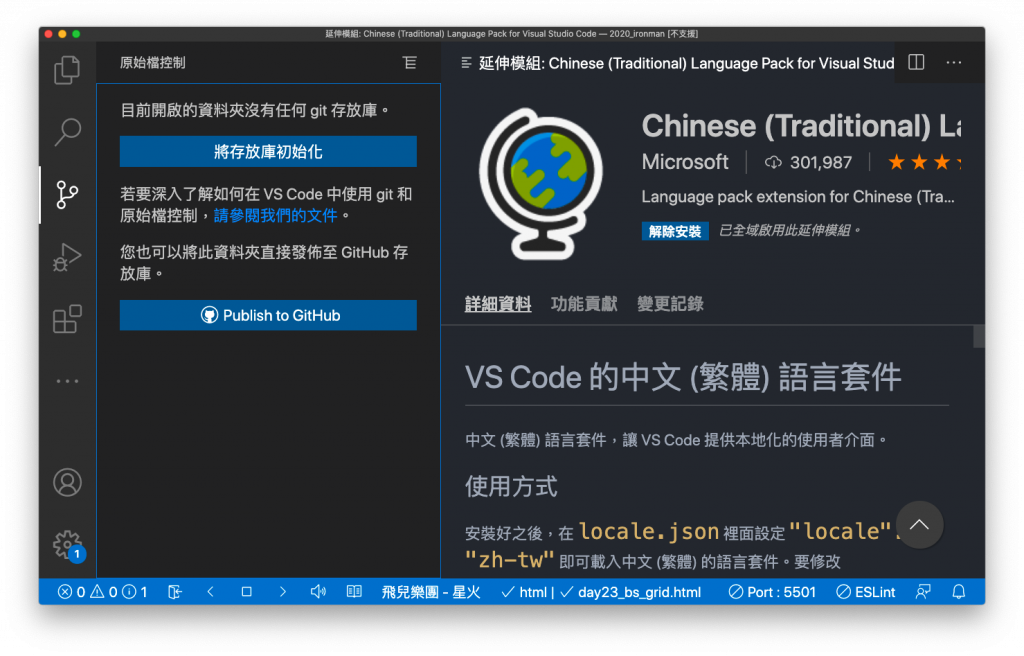1024x656 pixels.
Task: Toggle source control view list icon
Action: coord(409,63)
